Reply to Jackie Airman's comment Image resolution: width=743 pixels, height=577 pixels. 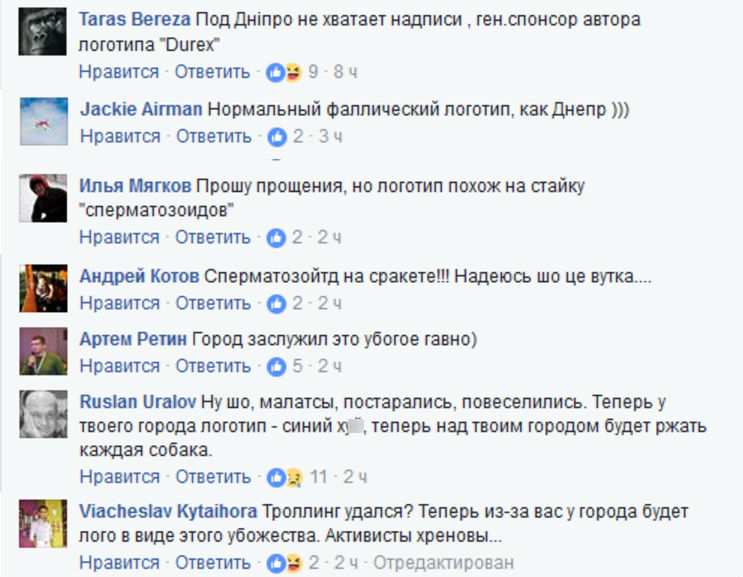213,136
